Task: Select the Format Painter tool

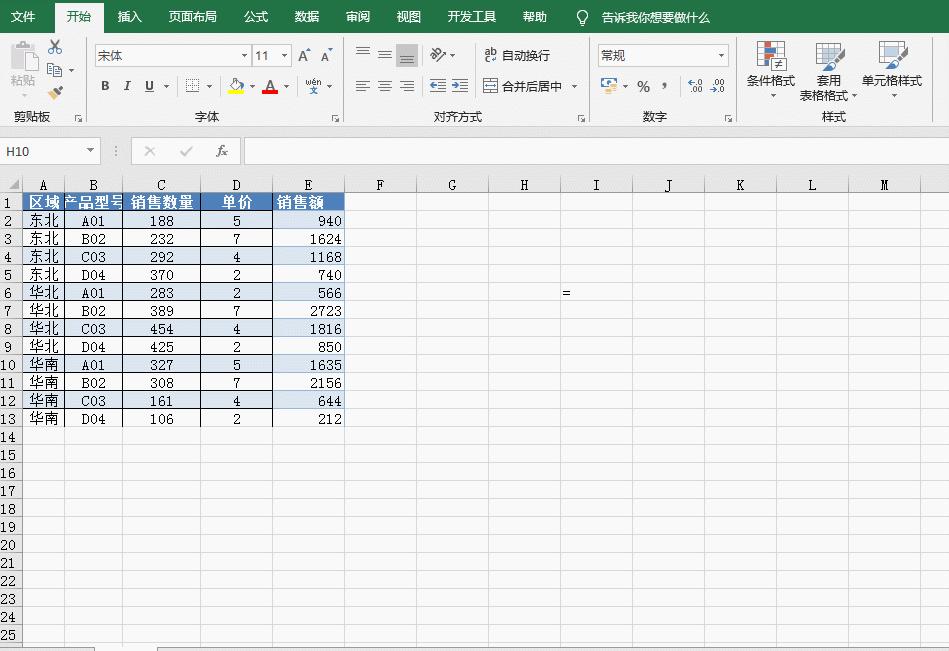Action: coord(57,93)
